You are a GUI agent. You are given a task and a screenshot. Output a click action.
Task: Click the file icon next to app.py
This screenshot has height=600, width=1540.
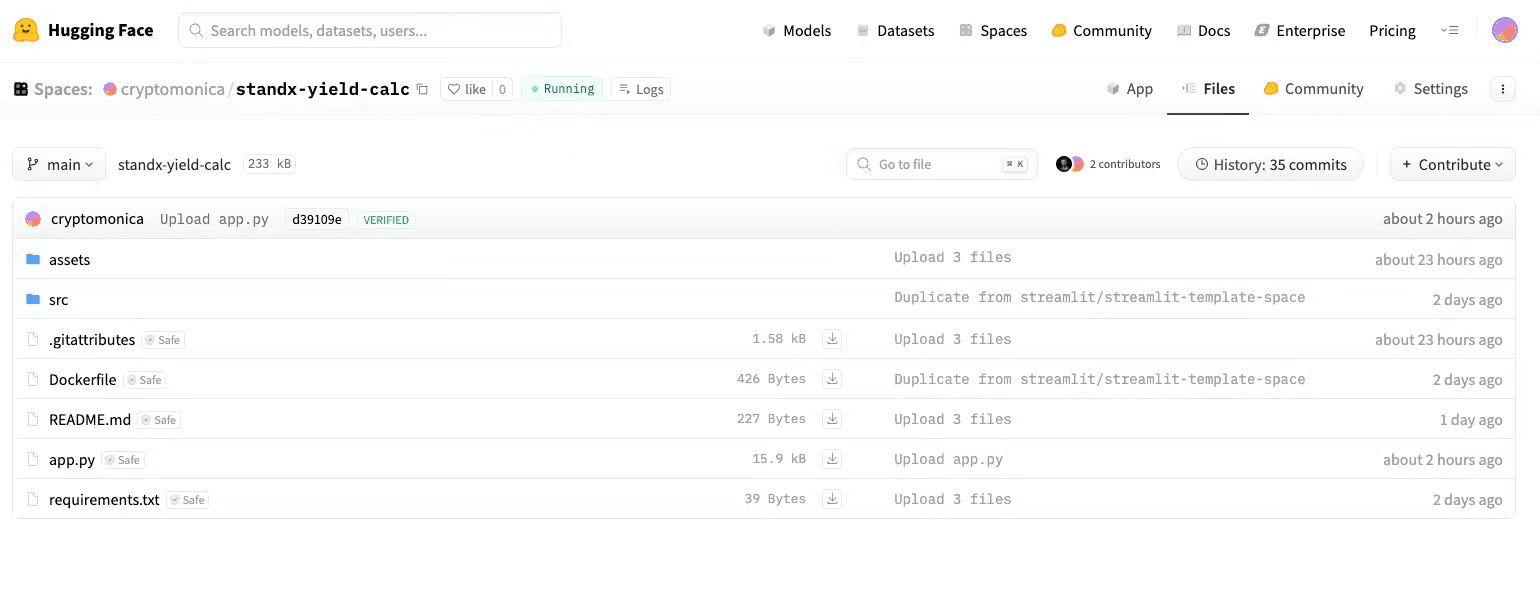coord(33,459)
